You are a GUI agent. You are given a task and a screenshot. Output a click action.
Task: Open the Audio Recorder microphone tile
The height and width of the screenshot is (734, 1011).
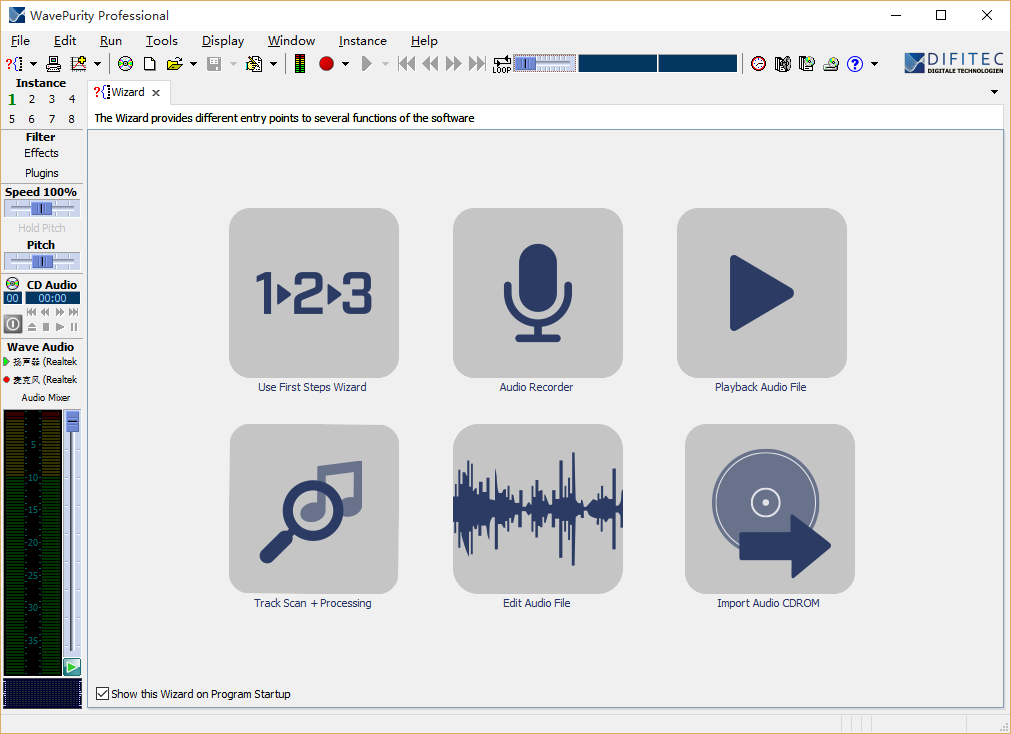pyautogui.click(x=537, y=292)
